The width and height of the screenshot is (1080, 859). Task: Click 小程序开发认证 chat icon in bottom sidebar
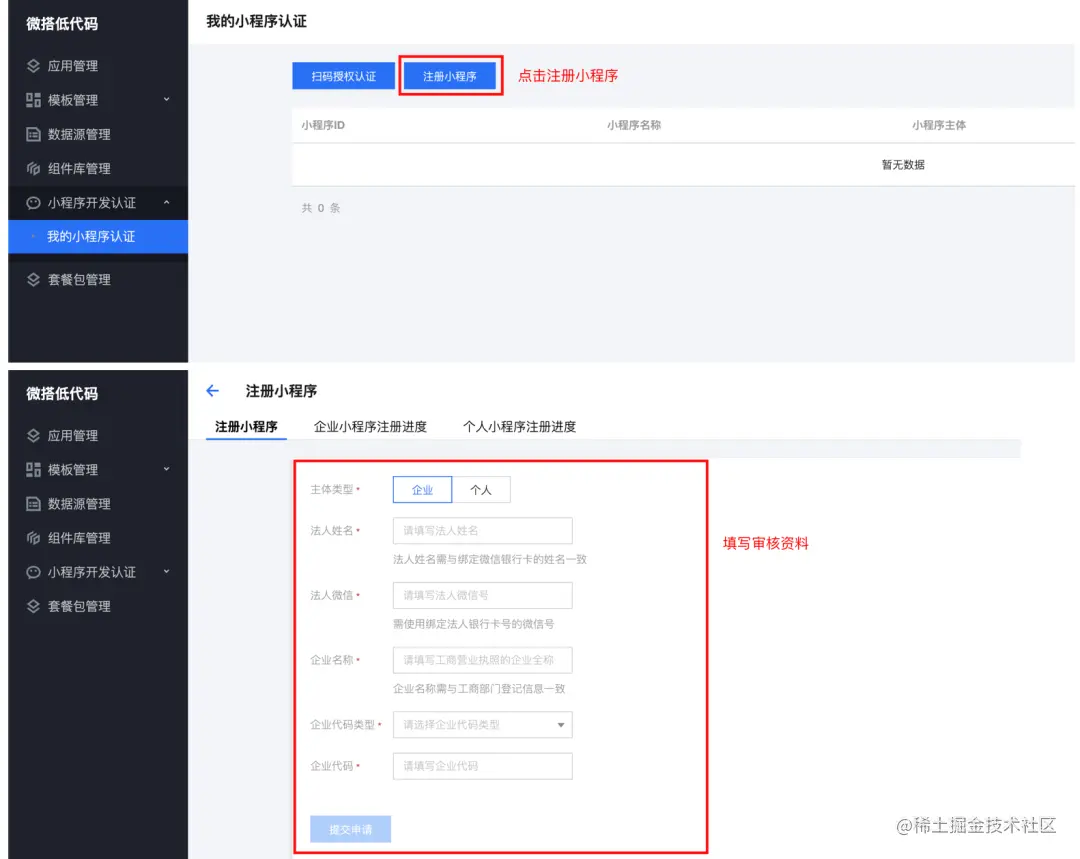pyautogui.click(x=33, y=572)
